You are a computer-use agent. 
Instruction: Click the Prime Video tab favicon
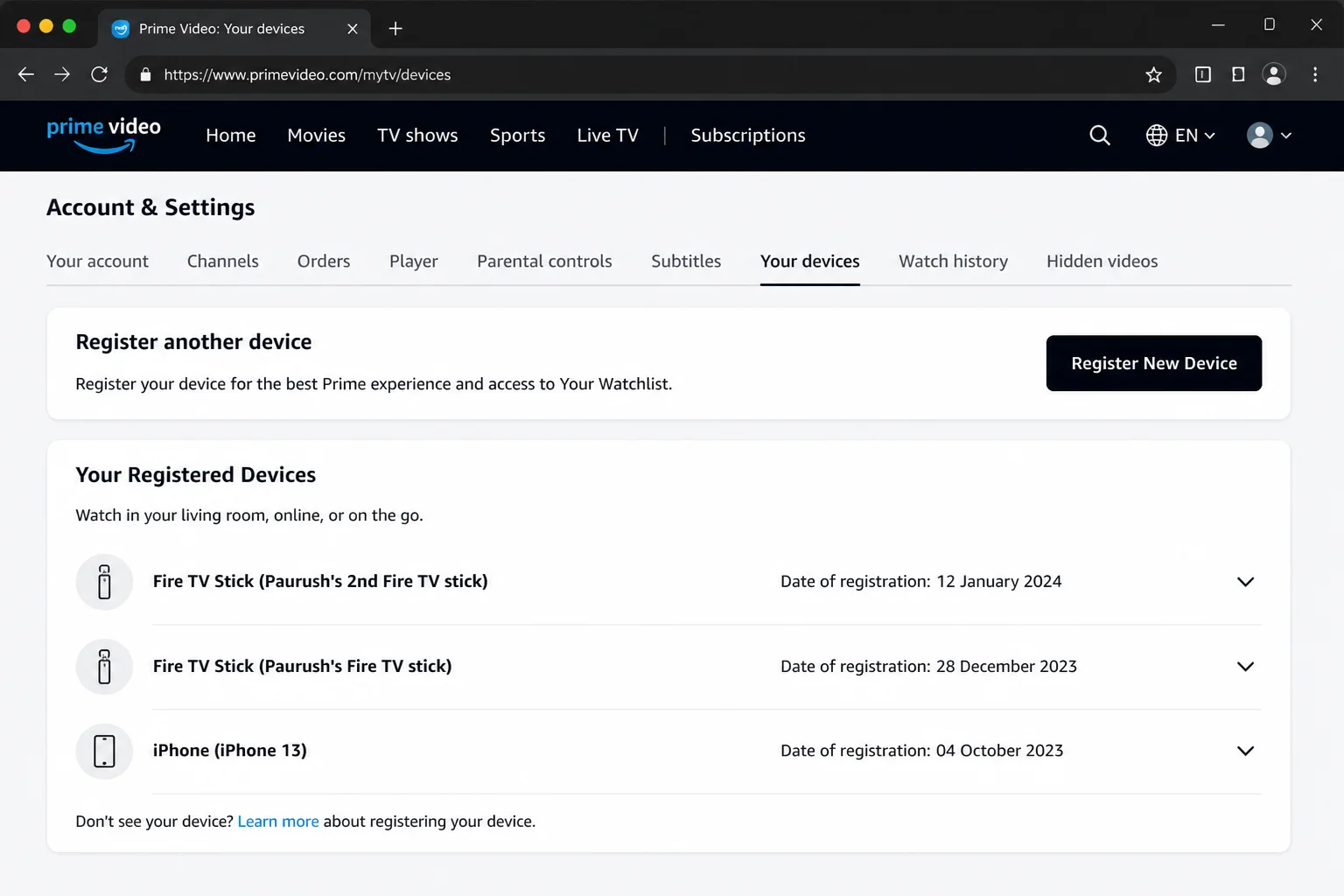(x=121, y=29)
